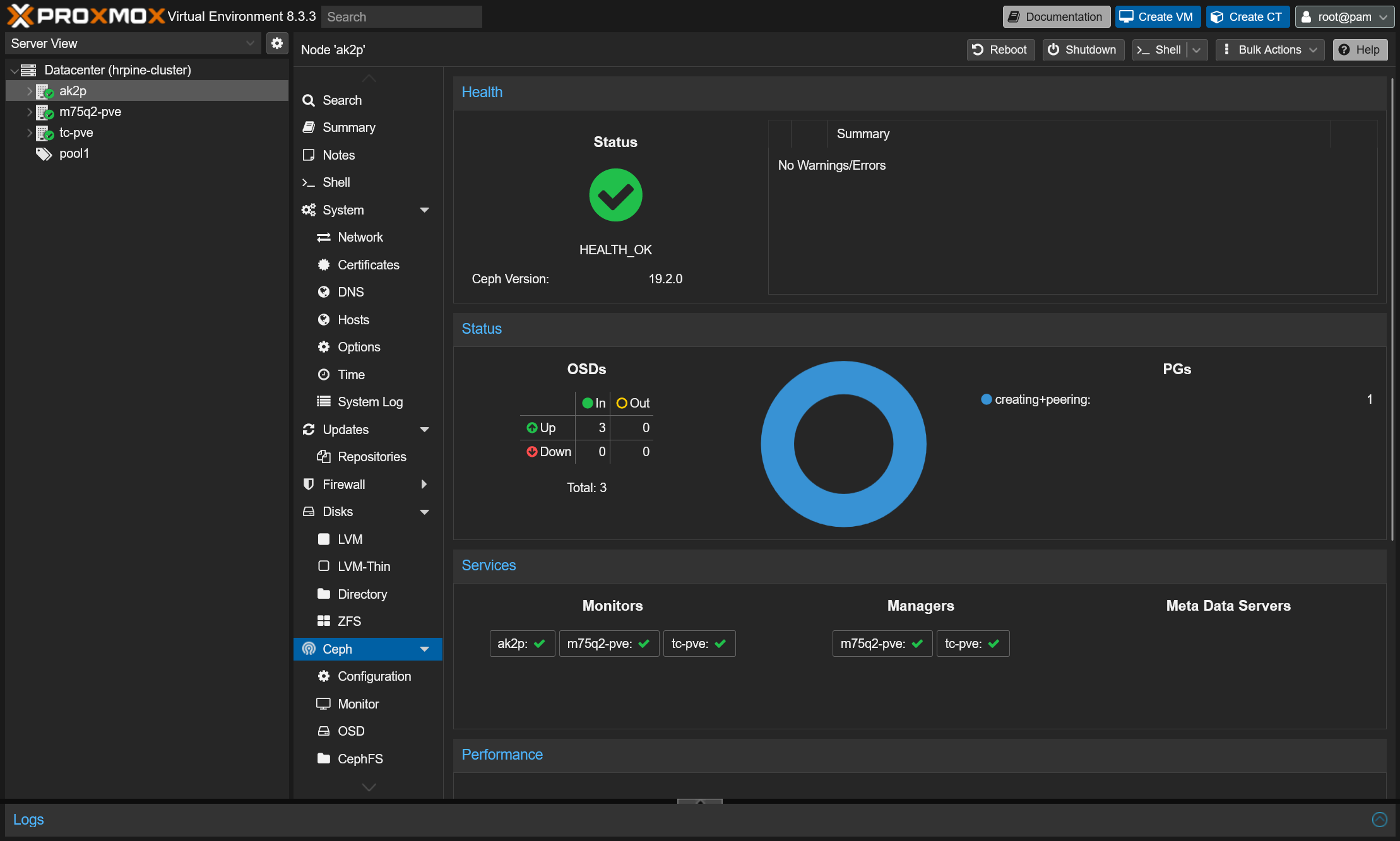Click the Datacenter server rack icon
The image size is (1400, 841).
28,70
